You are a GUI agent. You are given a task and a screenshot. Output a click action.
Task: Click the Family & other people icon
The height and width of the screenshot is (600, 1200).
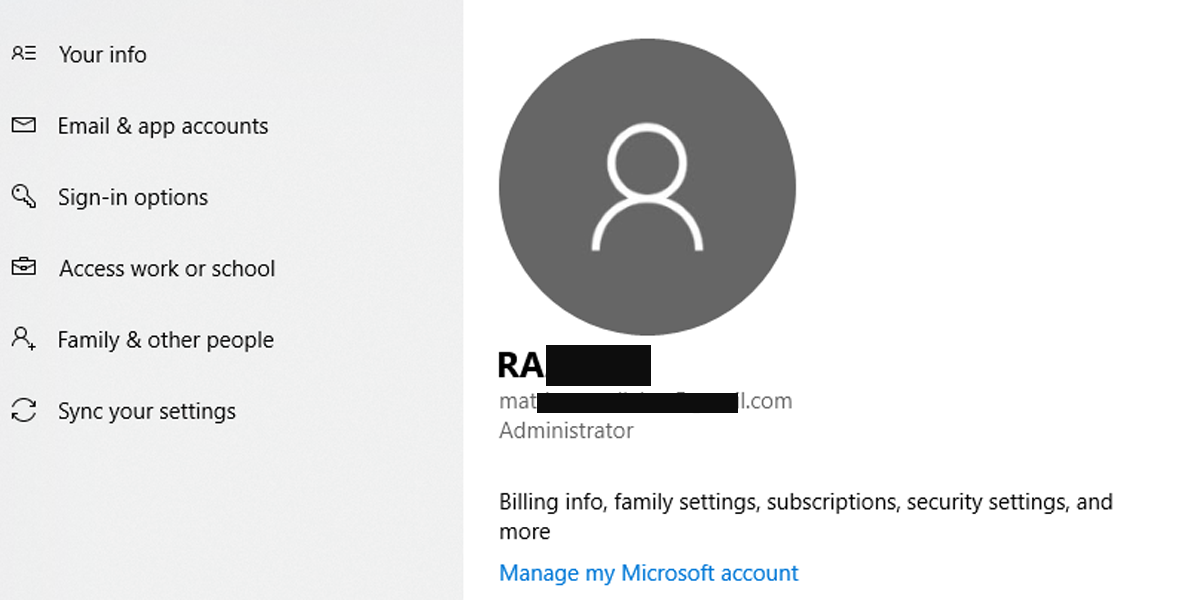pyautogui.click(x=23, y=339)
